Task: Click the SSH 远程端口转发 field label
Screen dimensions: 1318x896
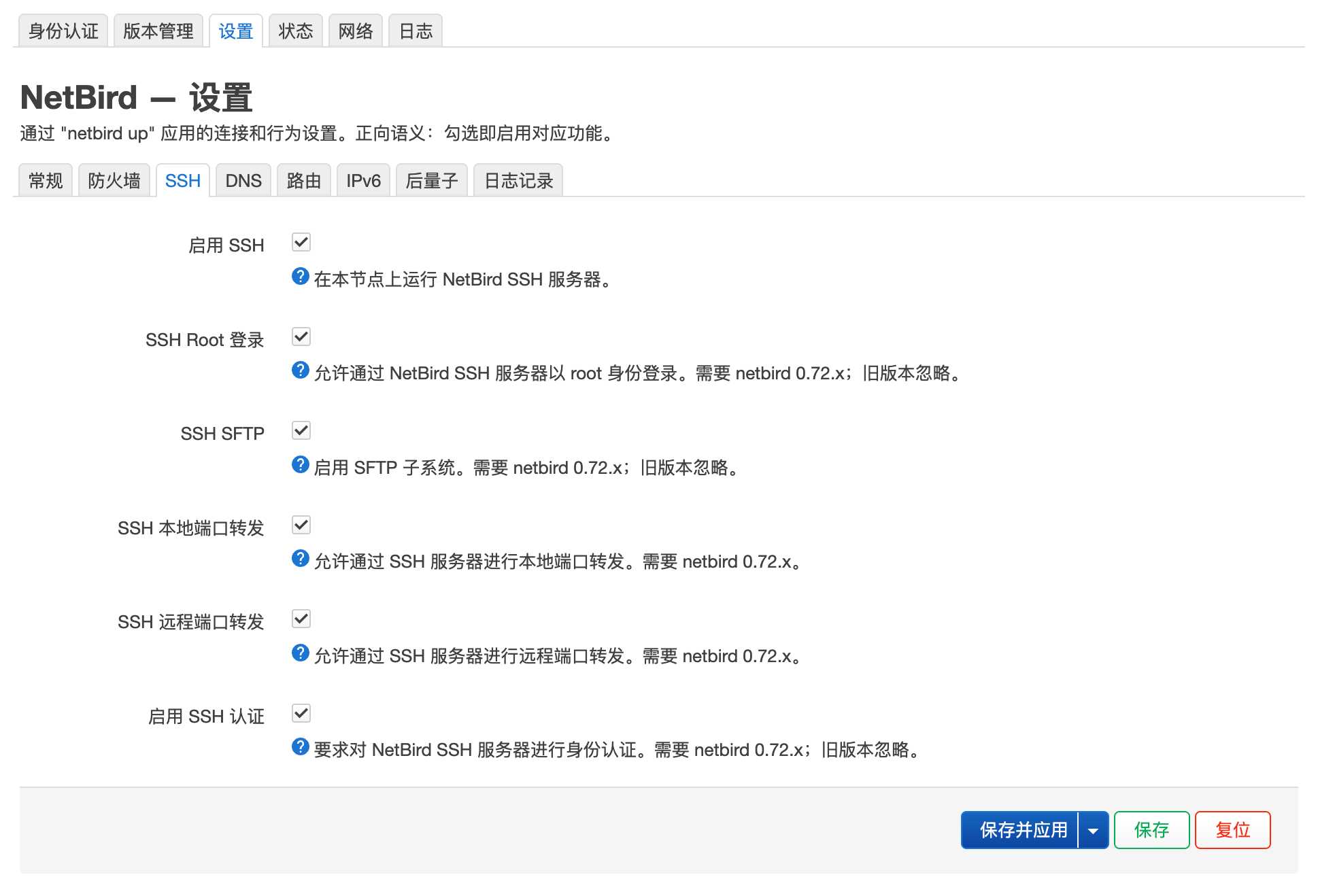Action: tap(191, 622)
